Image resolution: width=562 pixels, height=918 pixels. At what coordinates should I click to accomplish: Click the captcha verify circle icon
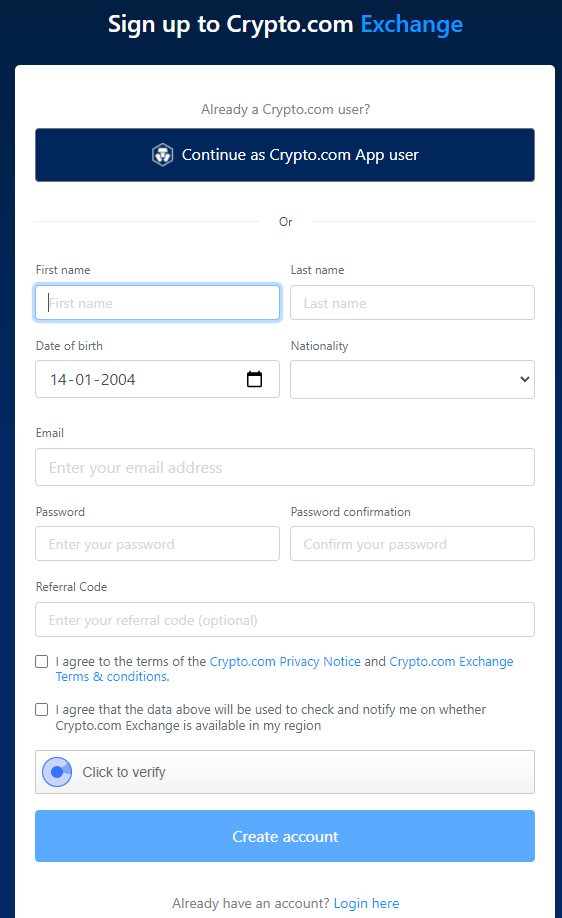[57, 772]
